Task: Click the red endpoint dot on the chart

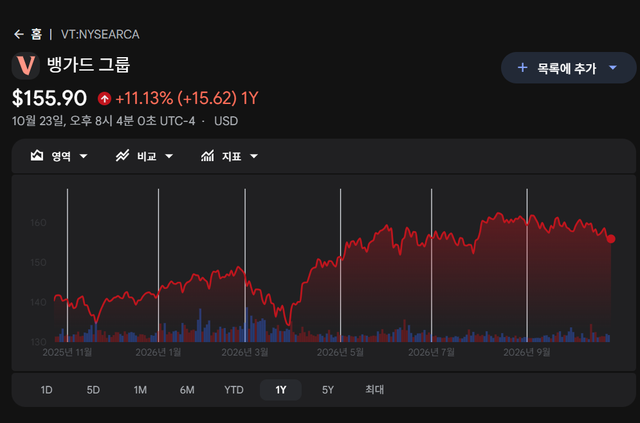Action: pyautogui.click(x=611, y=239)
